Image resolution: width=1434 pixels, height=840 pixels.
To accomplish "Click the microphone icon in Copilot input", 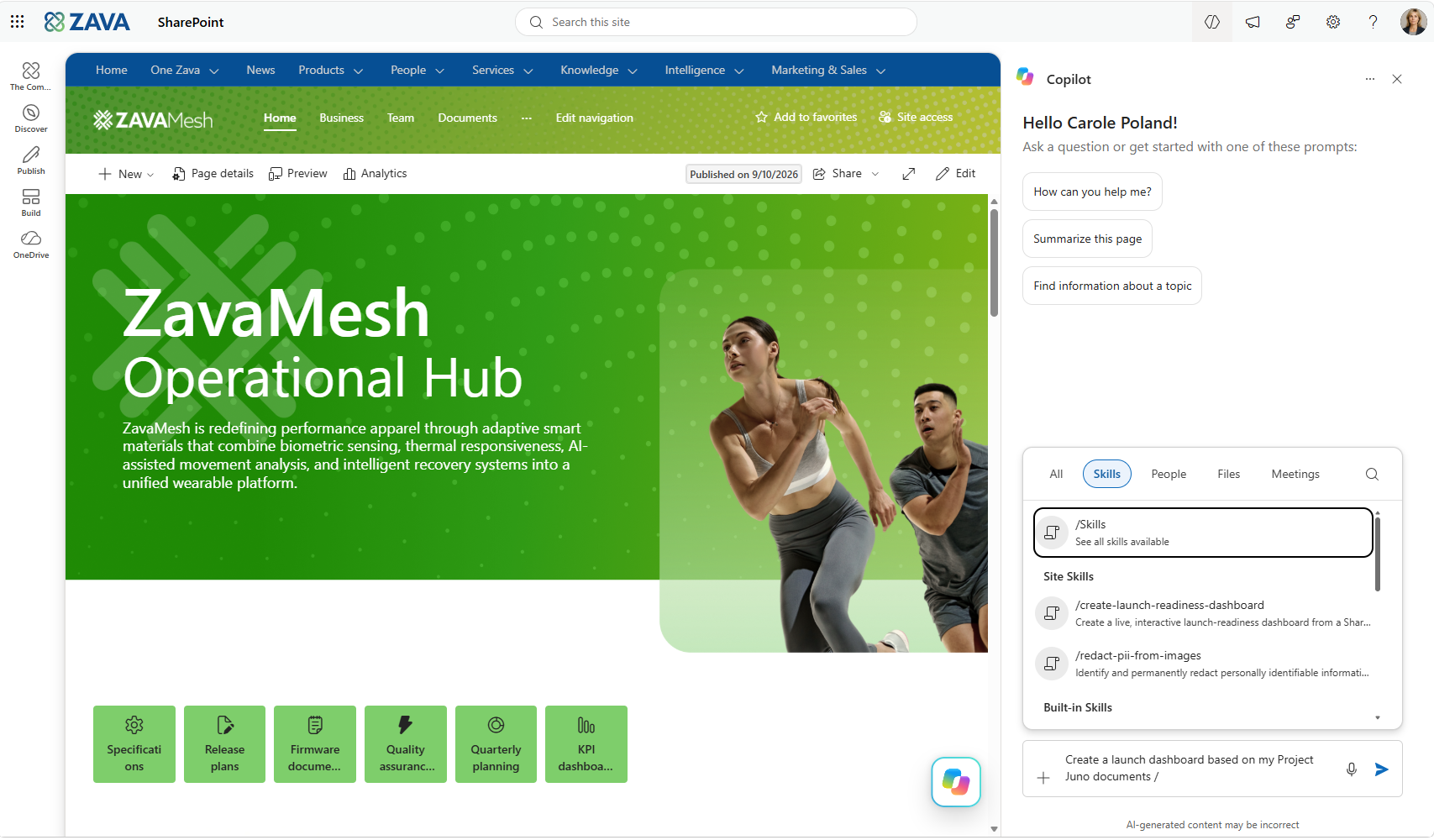I will coord(1352,769).
